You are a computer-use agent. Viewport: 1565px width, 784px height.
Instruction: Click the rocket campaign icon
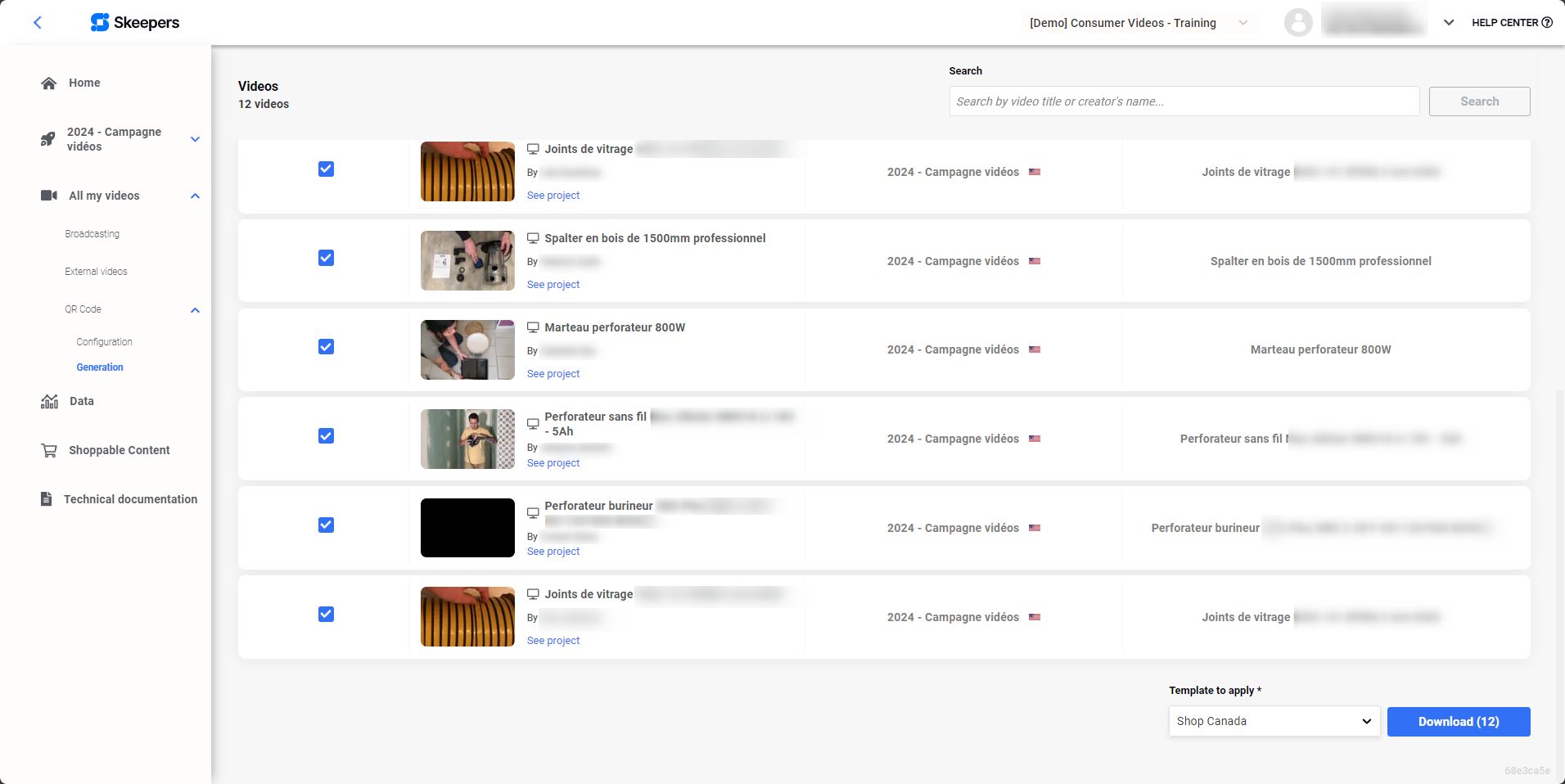[x=48, y=139]
